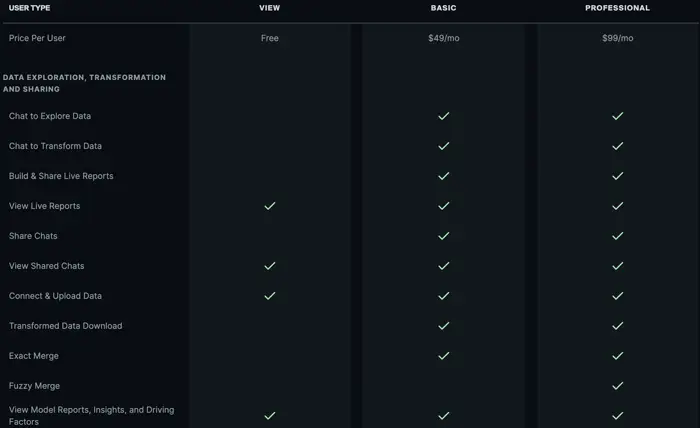Click the Free price under View
700x428 pixels.
pos(269,38)
